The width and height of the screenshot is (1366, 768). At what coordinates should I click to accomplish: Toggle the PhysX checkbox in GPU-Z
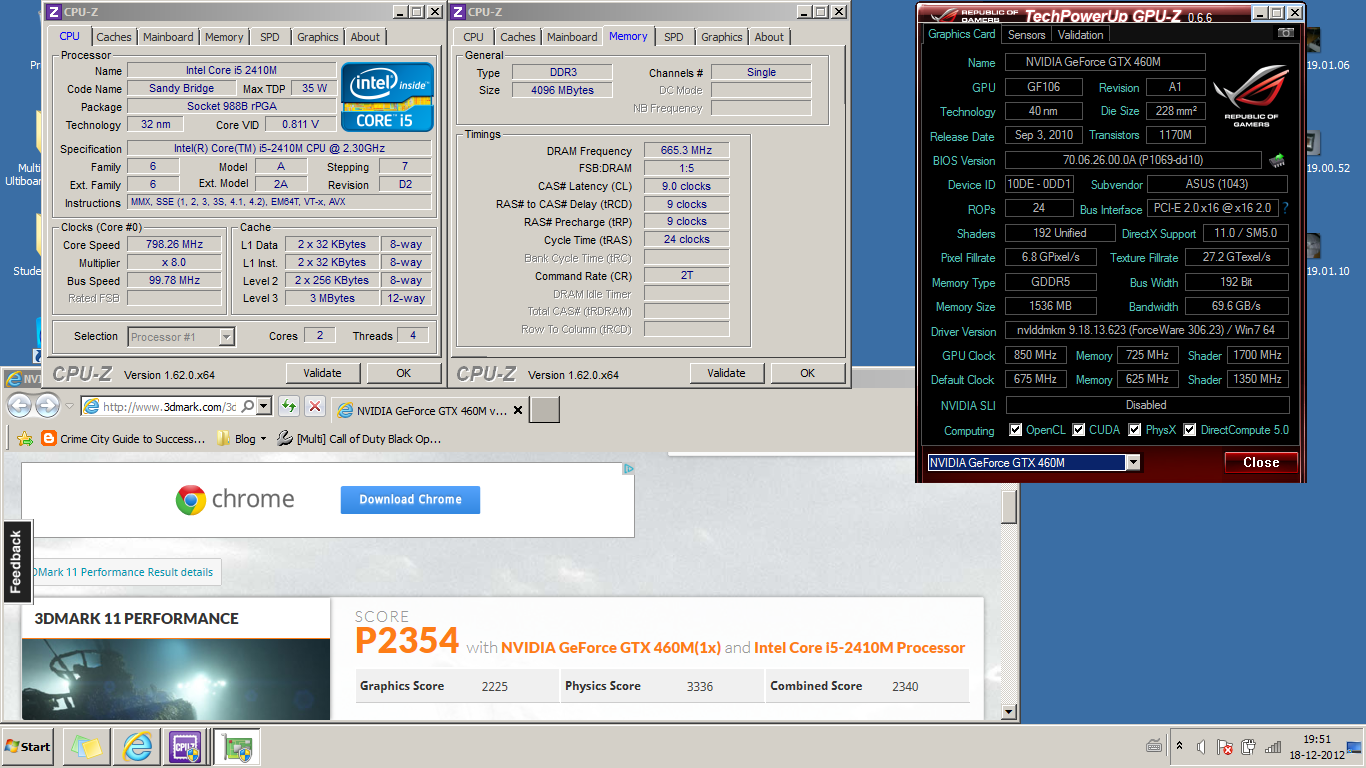tap(1135, 430)
